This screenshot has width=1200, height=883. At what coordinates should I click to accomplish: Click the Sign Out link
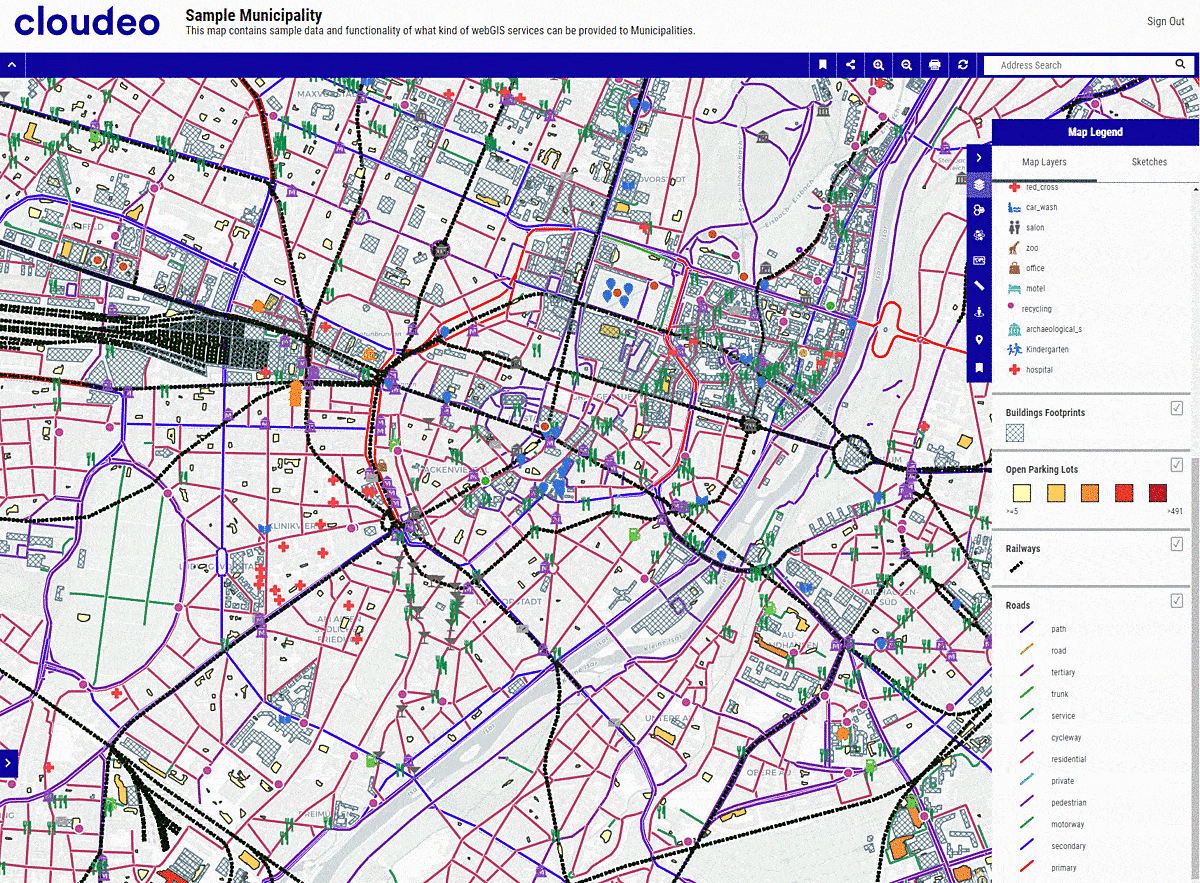click(1165, 22)
